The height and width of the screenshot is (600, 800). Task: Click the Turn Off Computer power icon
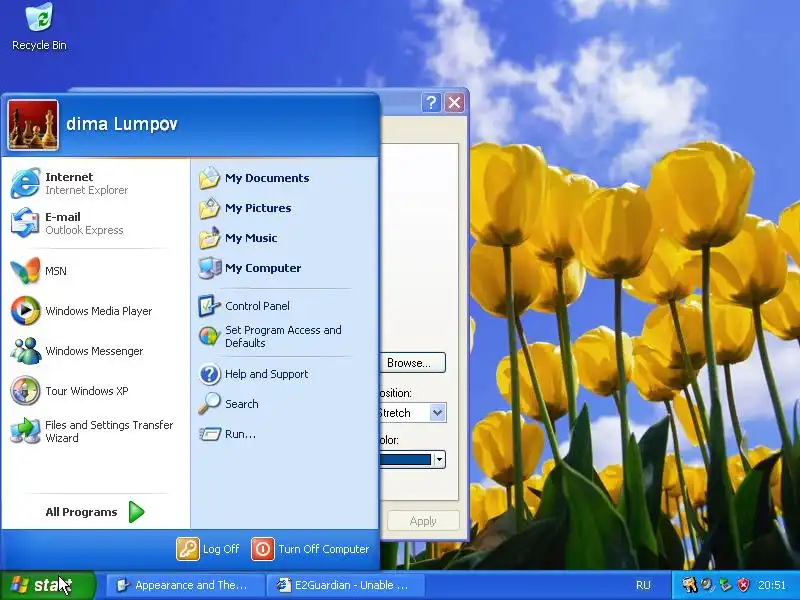[263, 549]
